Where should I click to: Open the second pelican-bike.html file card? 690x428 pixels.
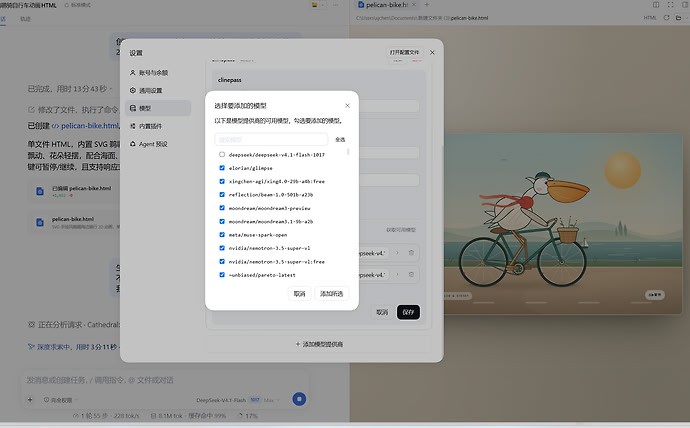coord(75,222)
